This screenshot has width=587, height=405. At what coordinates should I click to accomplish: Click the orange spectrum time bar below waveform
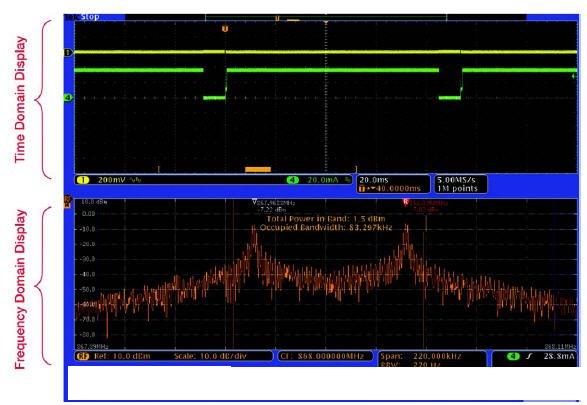[258, 170]
